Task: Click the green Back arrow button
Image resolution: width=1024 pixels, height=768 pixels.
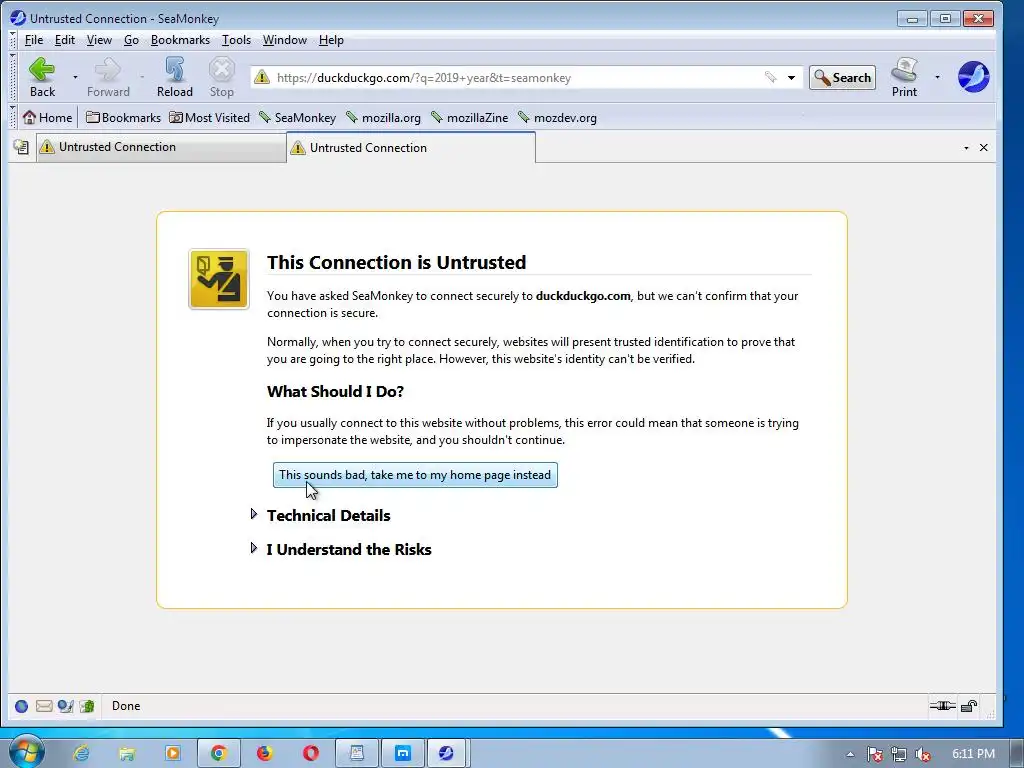Action: pyautogui.click(x=42, y=77)
